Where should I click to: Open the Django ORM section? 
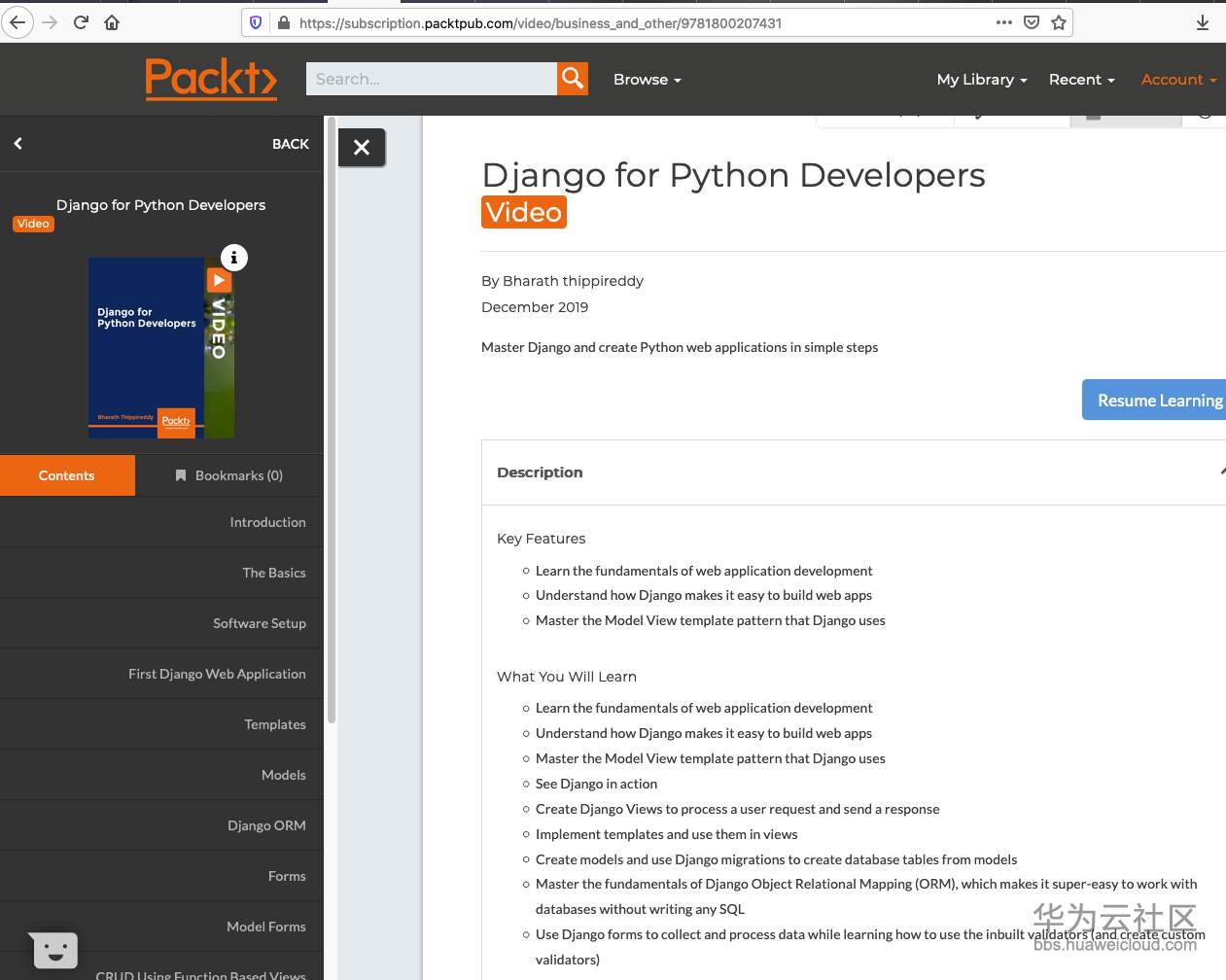(x=266, y=825)
